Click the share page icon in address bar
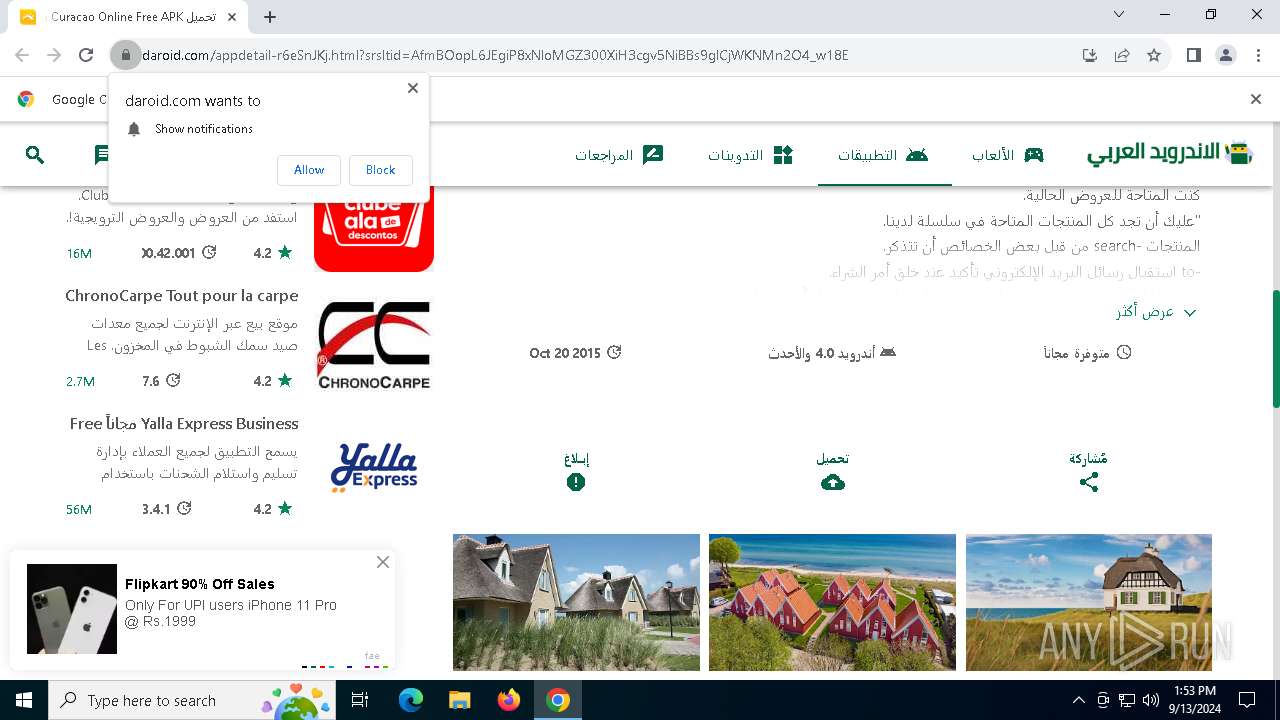 click(1122, 56)
